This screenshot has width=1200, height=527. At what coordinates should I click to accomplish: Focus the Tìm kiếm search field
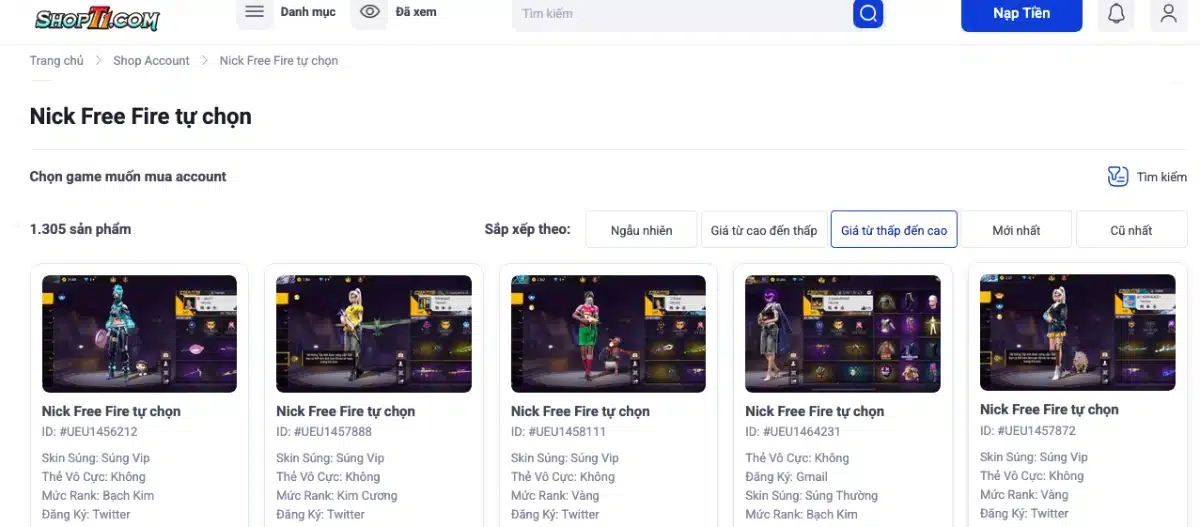pyautogui.click(x=680, y=14)
